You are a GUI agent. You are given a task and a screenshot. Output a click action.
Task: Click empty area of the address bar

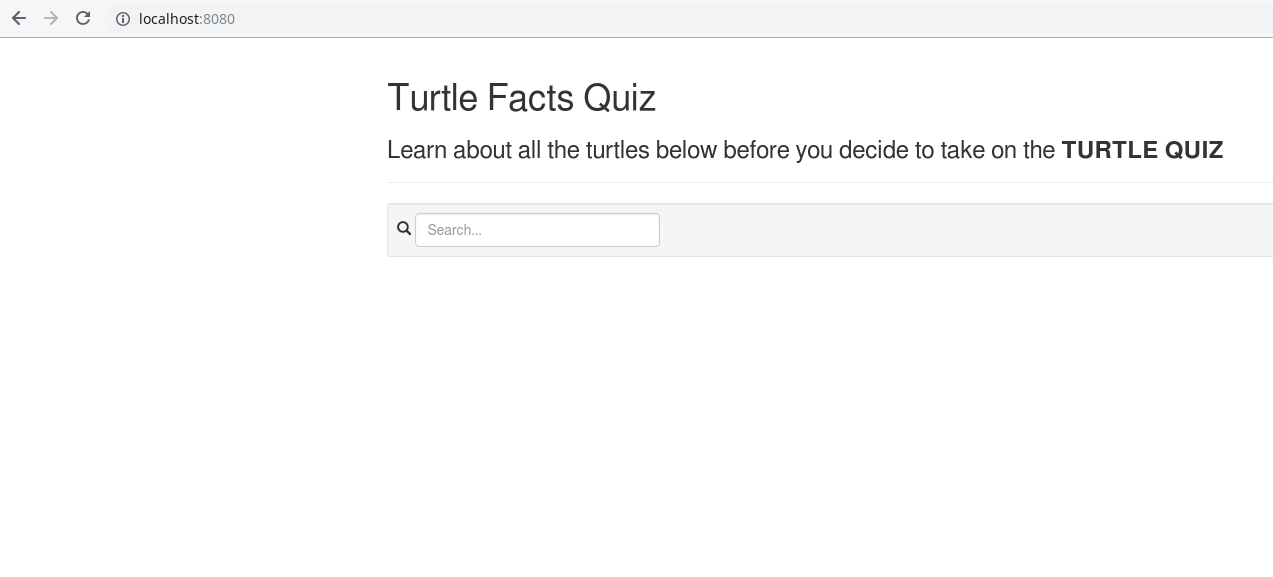tap(750, 19)
